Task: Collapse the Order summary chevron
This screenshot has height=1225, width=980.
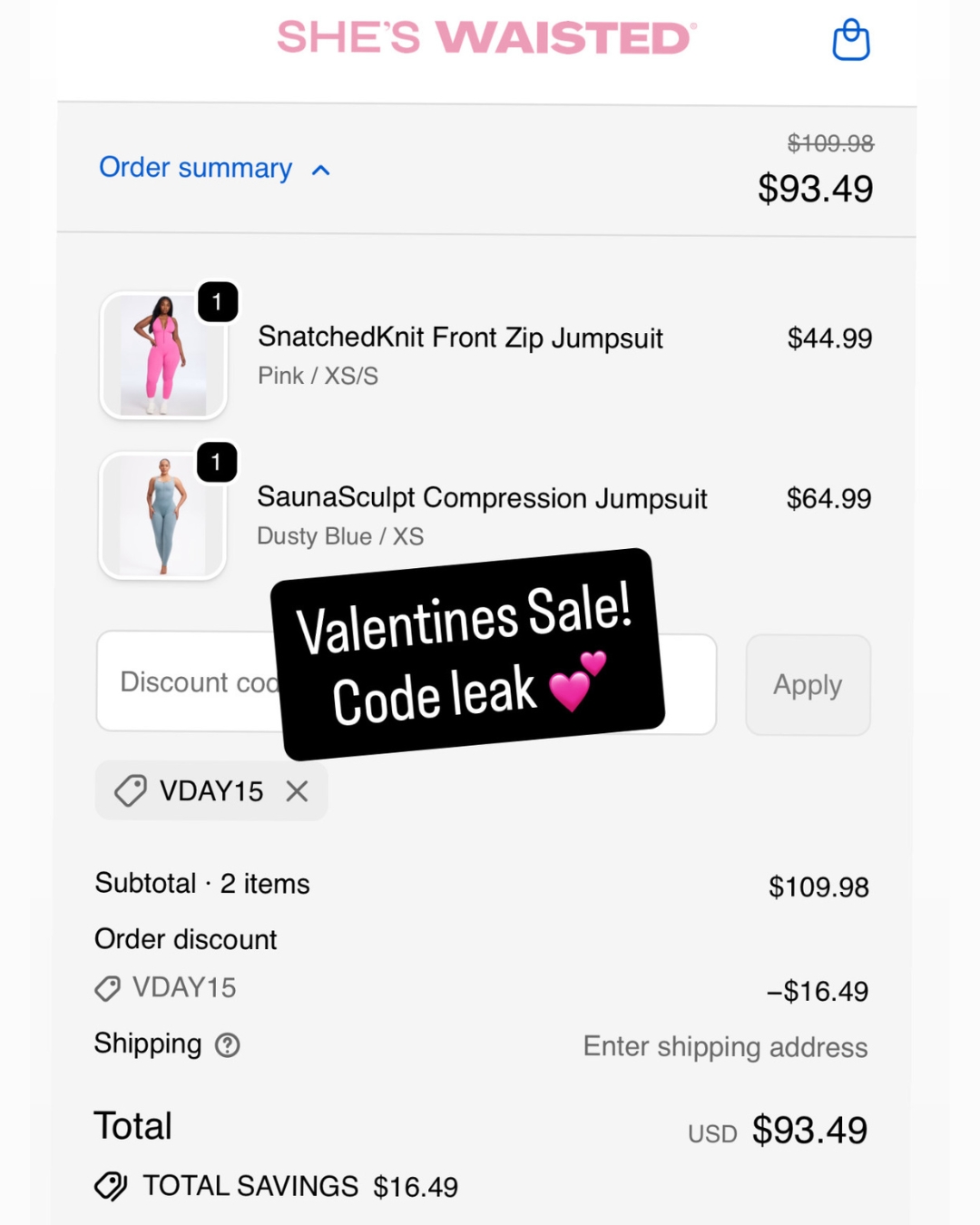Action: tap(320, 170)
